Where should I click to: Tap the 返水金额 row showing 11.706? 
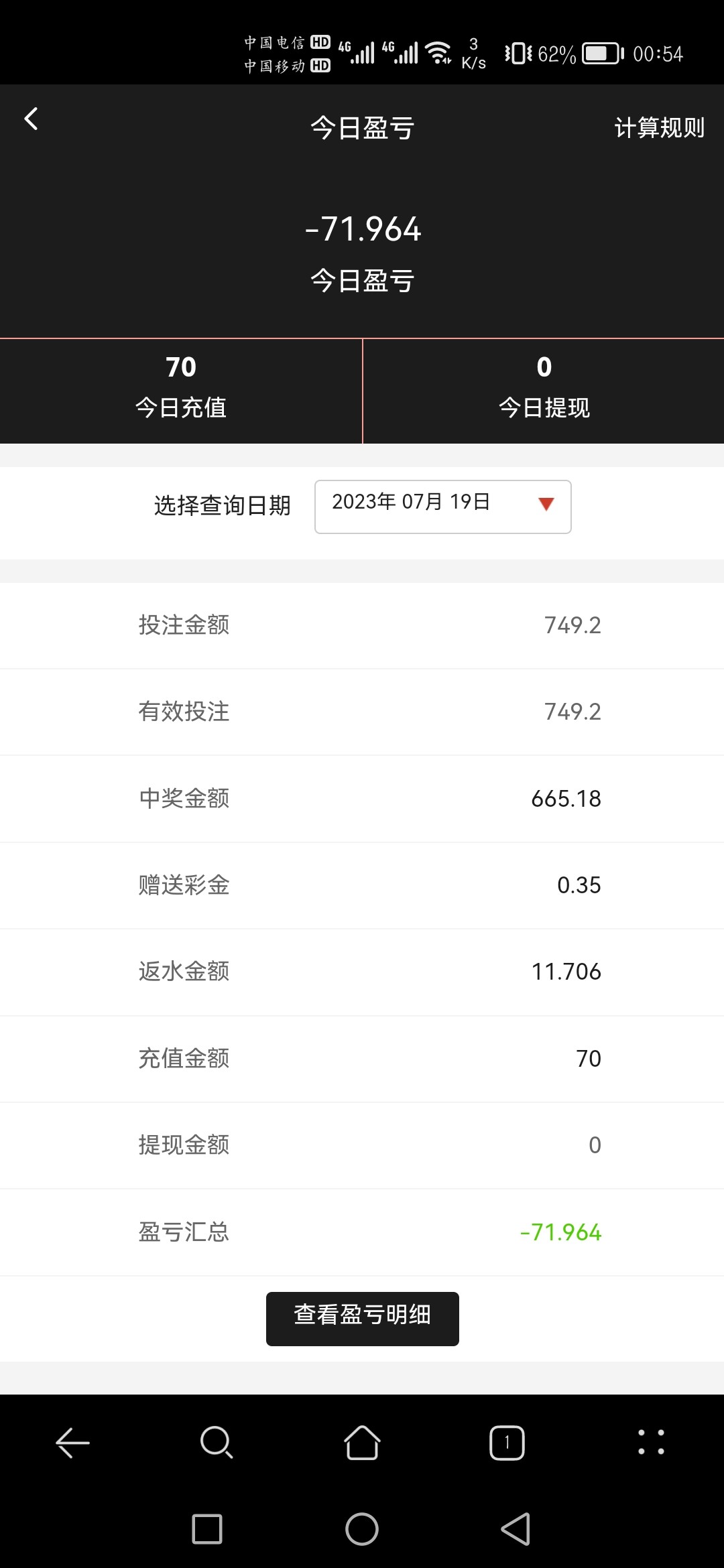[x=362, y=972]
